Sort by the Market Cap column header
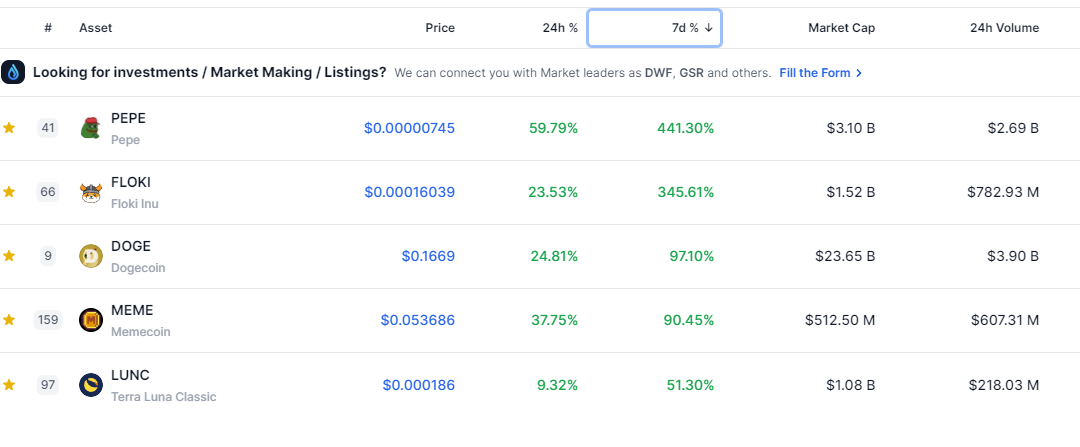Viewport: 1080px width, 447px height. coord(842,28)
